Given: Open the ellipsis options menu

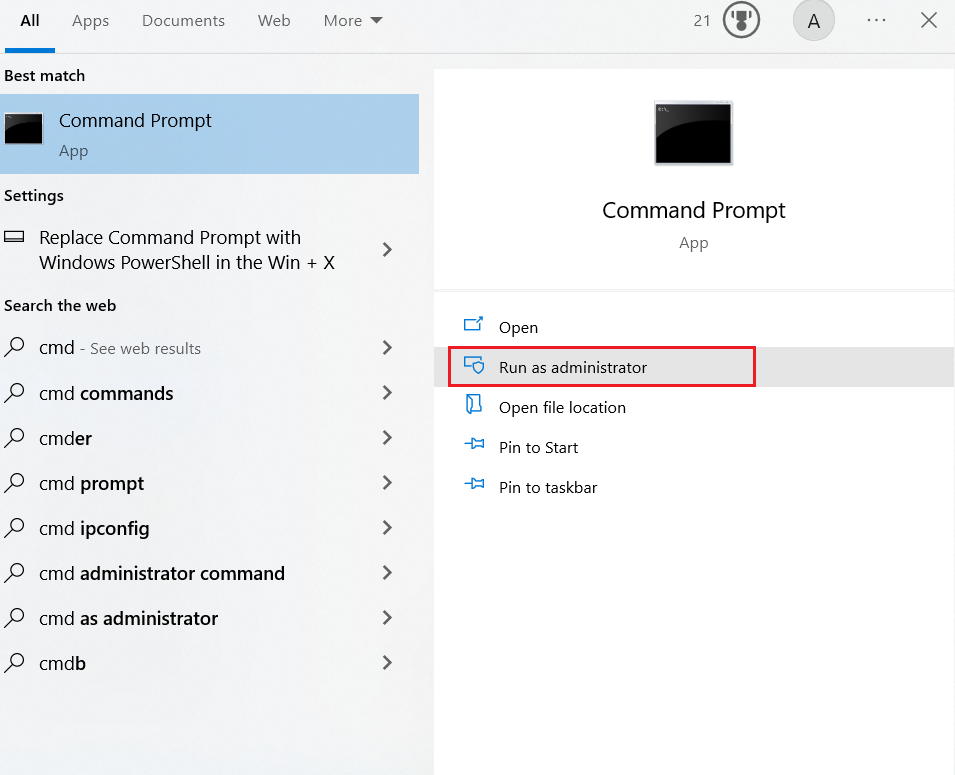Looking at the screenshot, I should [x=876, y=20].
